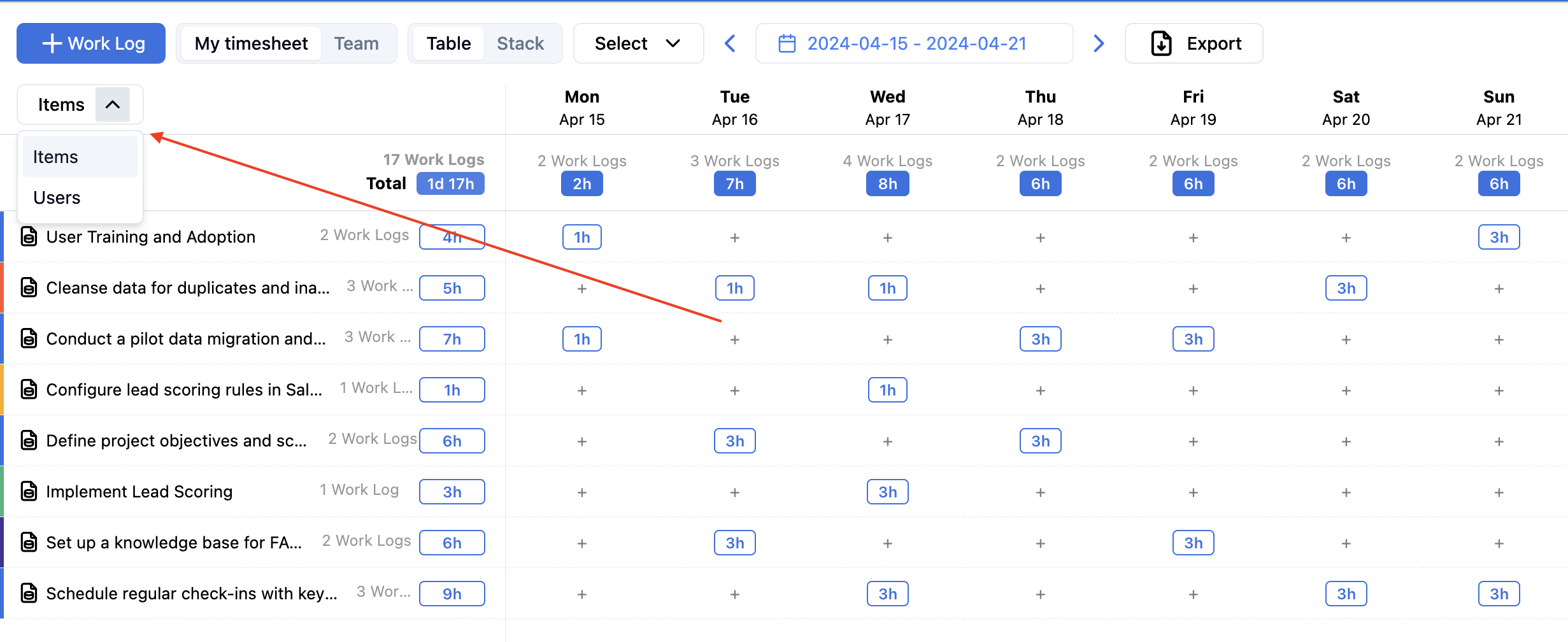Click the Export button
Viewport: 1568px width, 642px height.
pos(1194,43)
